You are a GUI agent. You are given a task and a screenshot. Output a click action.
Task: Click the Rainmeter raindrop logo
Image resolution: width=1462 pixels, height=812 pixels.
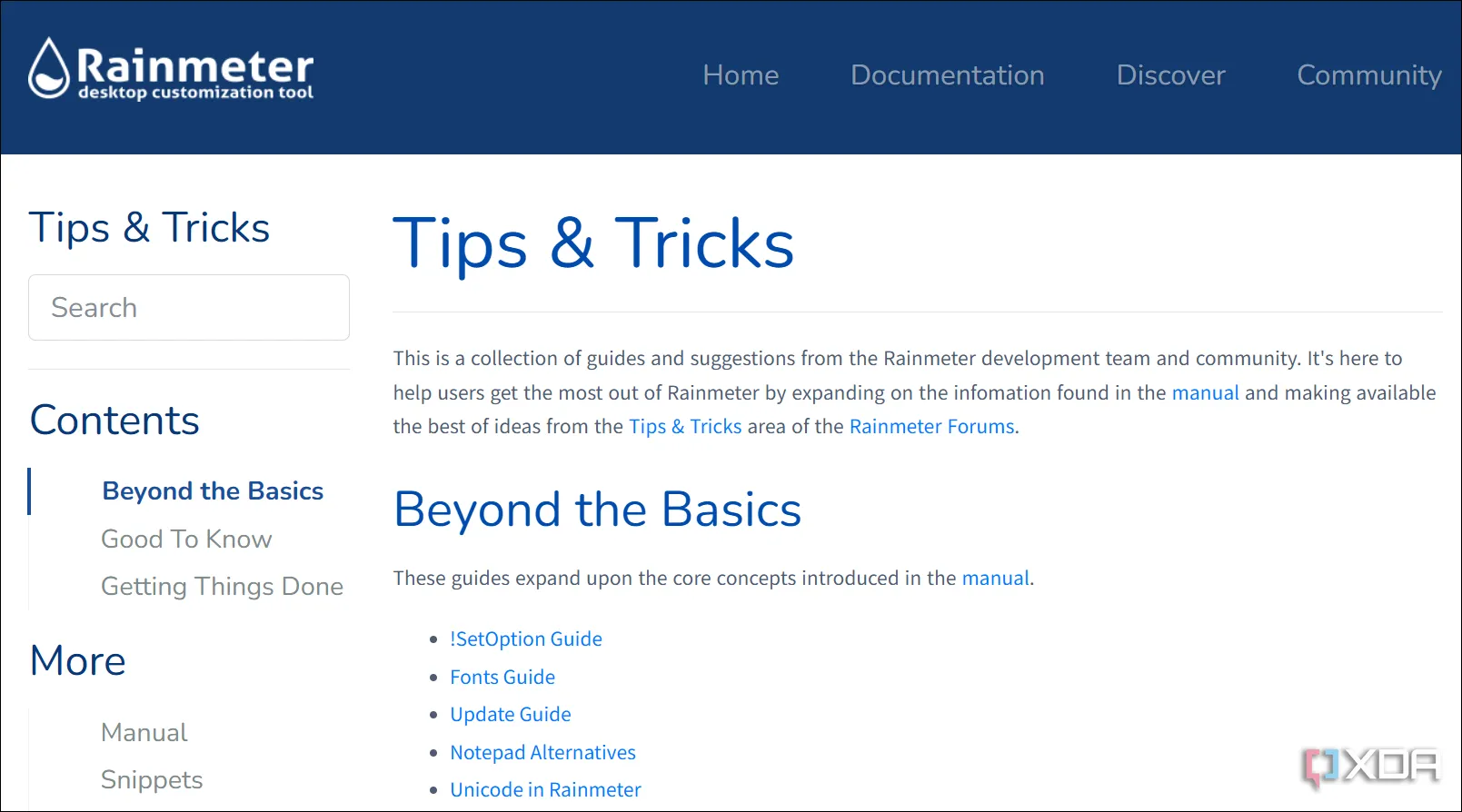click(x=171, y=69)
